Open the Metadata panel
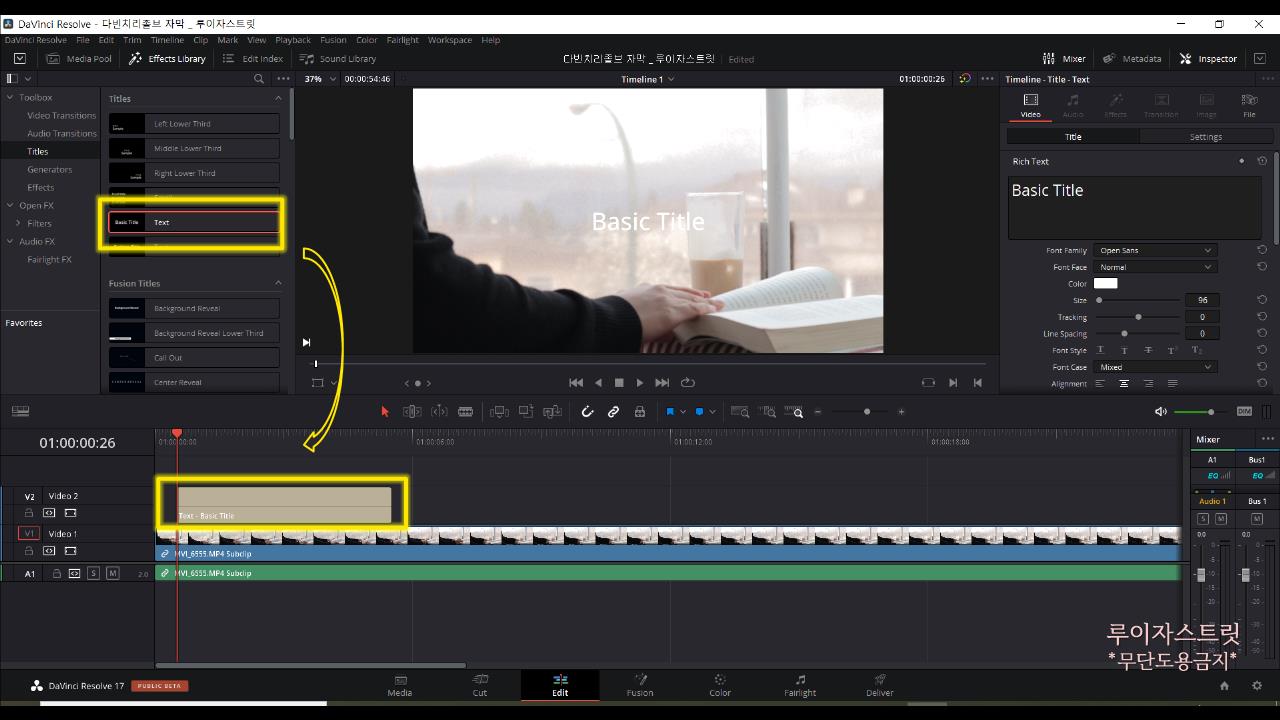The image size is (1280, 720). point(1131,58)
